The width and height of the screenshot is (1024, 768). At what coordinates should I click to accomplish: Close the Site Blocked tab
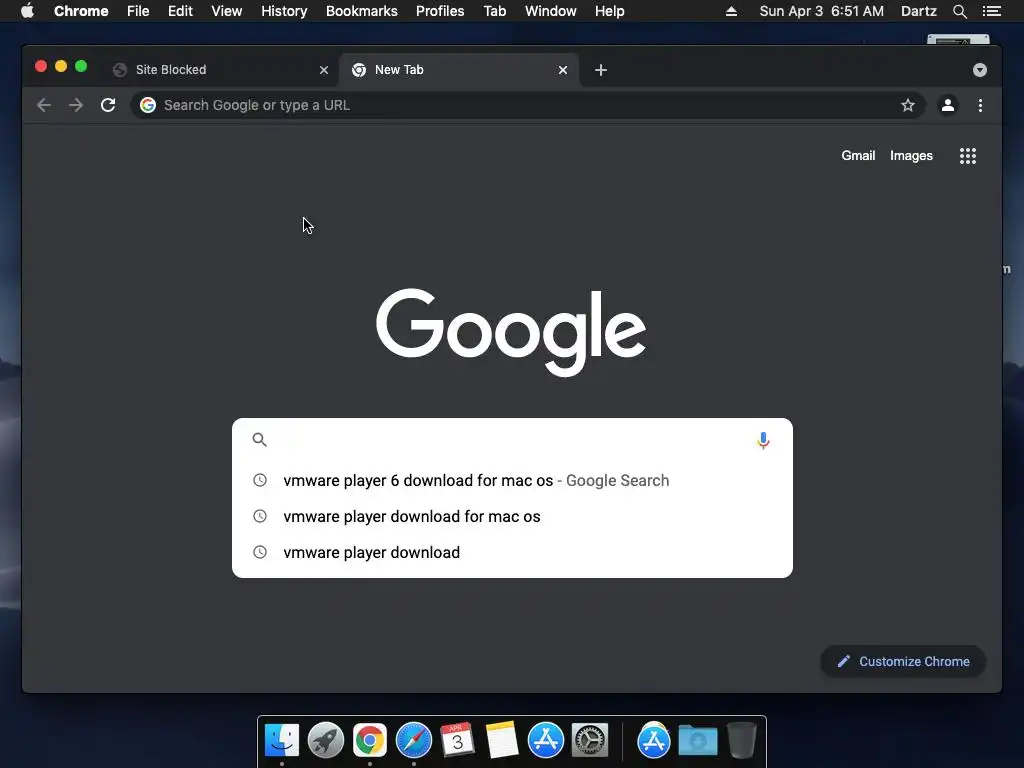324,70
